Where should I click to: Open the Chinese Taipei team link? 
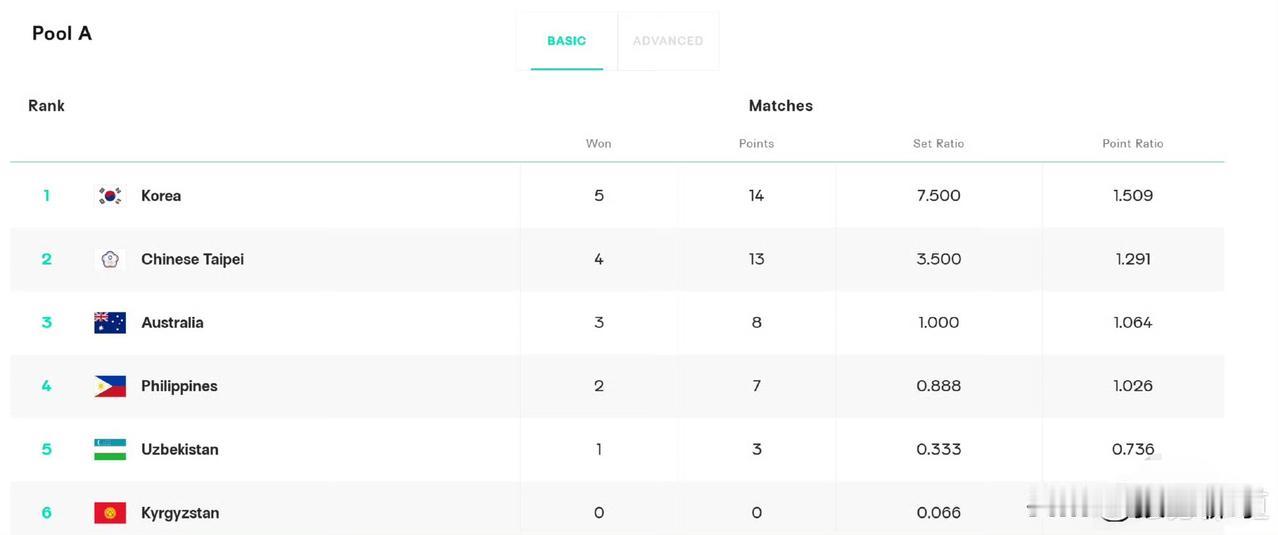click(192, 259)
